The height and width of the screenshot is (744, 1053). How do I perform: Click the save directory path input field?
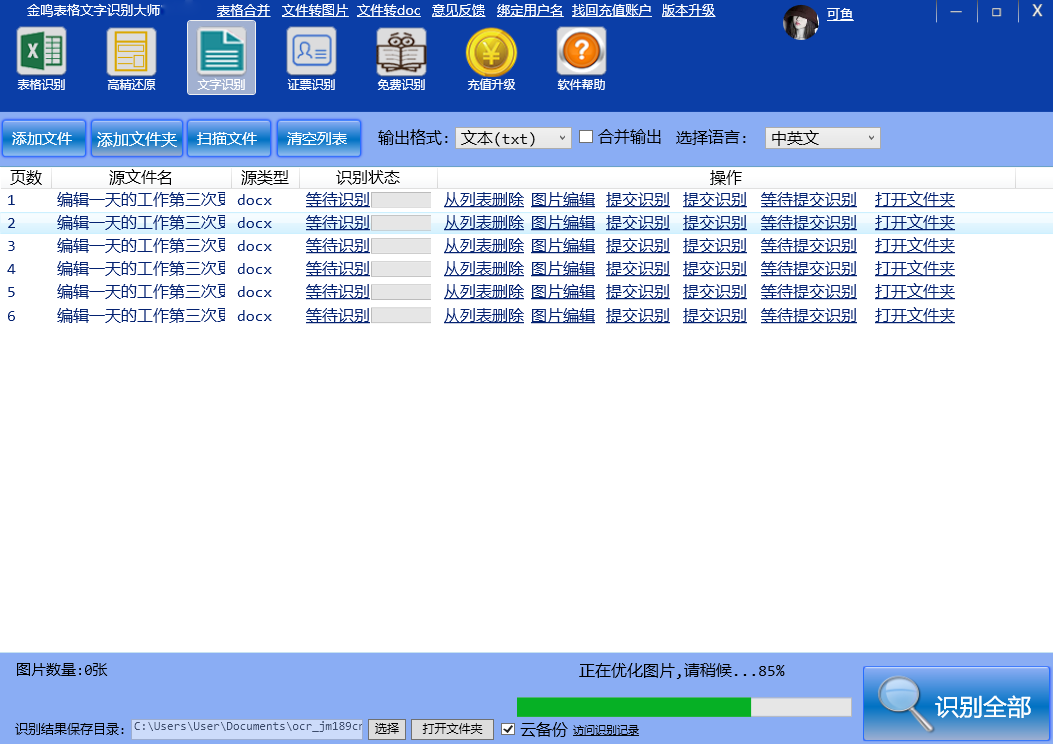tap(245, 729)
